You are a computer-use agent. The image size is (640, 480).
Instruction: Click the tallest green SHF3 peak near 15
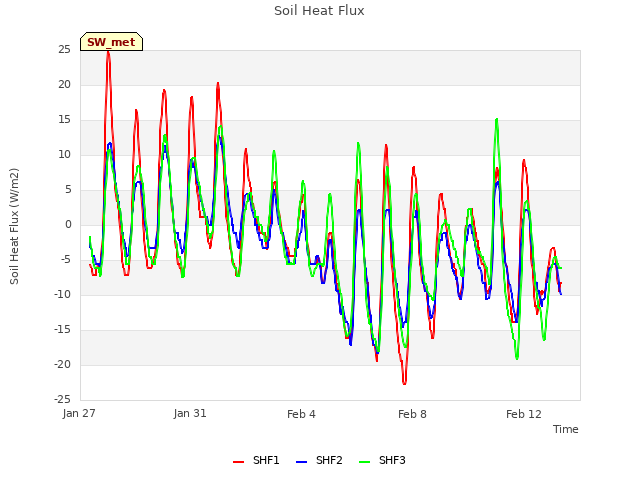[x=496, y=120]
